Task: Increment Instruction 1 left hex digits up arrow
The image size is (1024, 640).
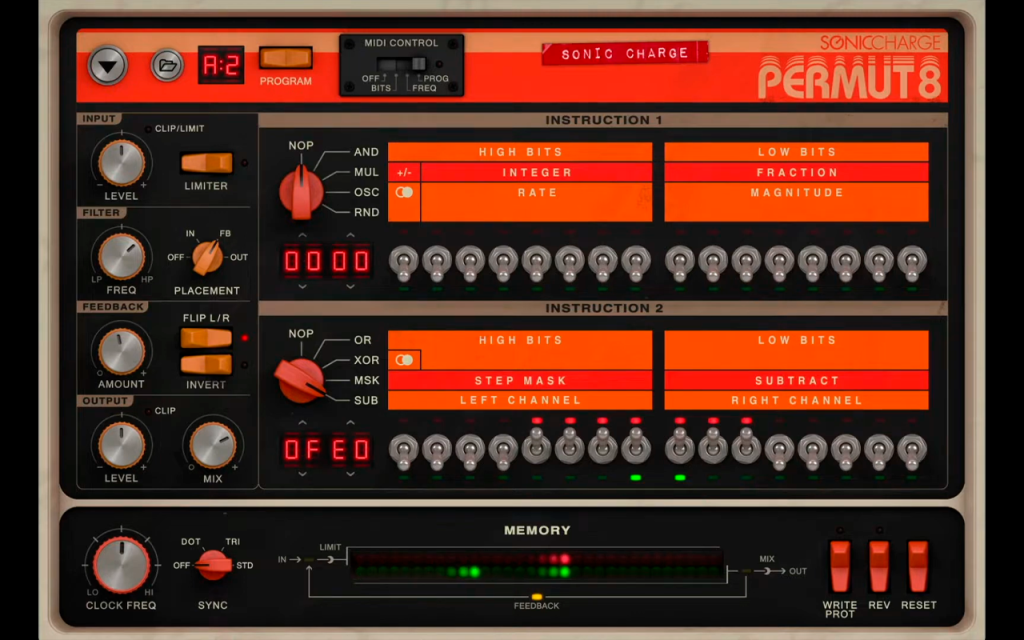Action: pyautogui.click(x=302, y=235)
